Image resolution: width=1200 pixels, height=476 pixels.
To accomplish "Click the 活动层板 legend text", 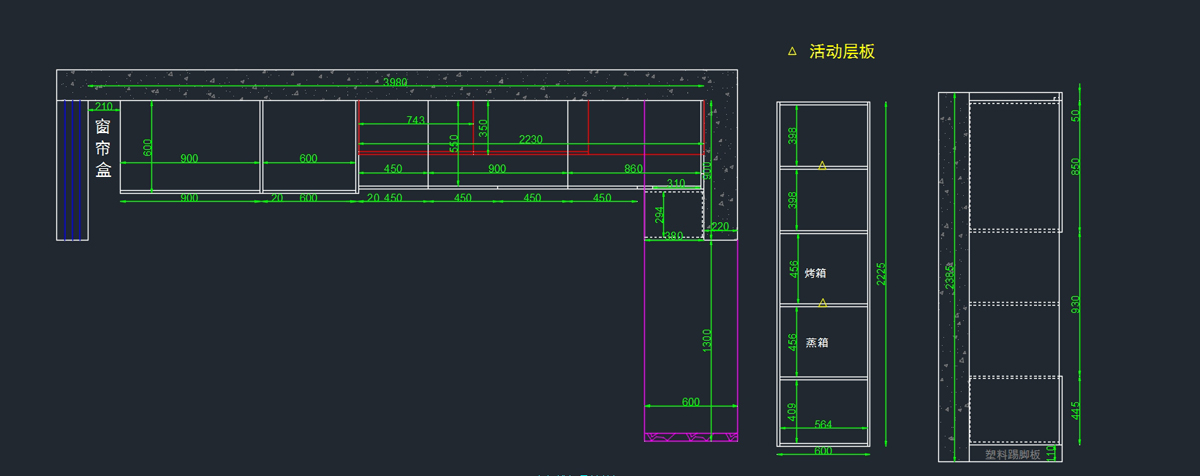I will pos(842,51).
